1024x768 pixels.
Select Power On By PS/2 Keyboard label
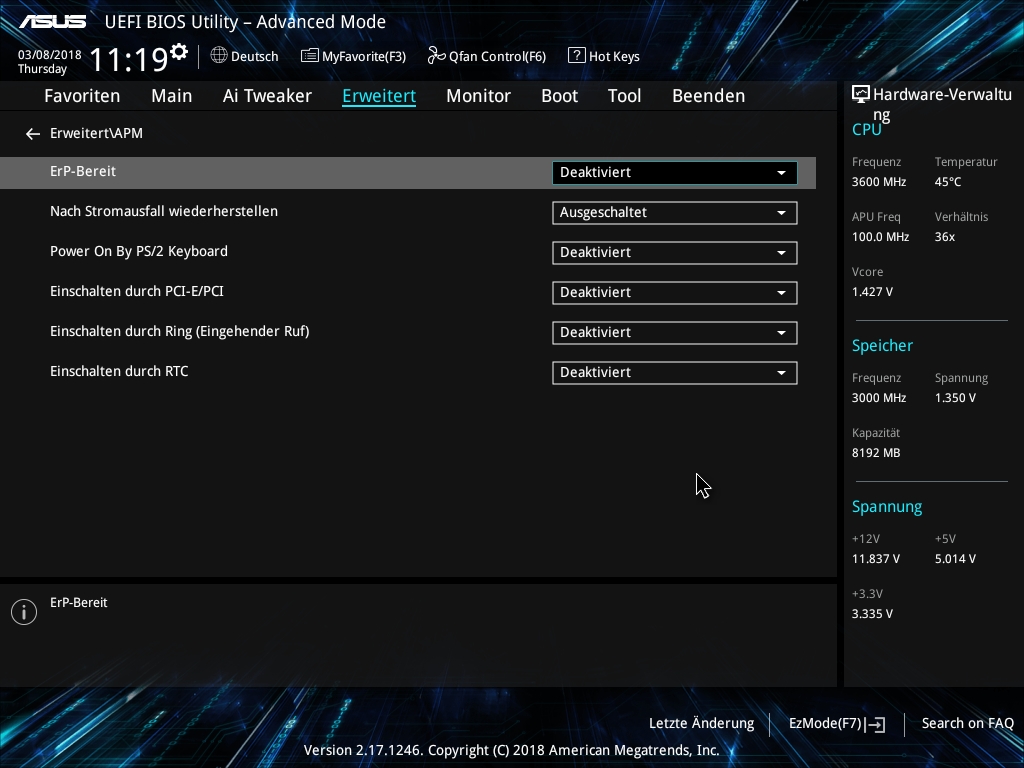click(x=139, y=251)
